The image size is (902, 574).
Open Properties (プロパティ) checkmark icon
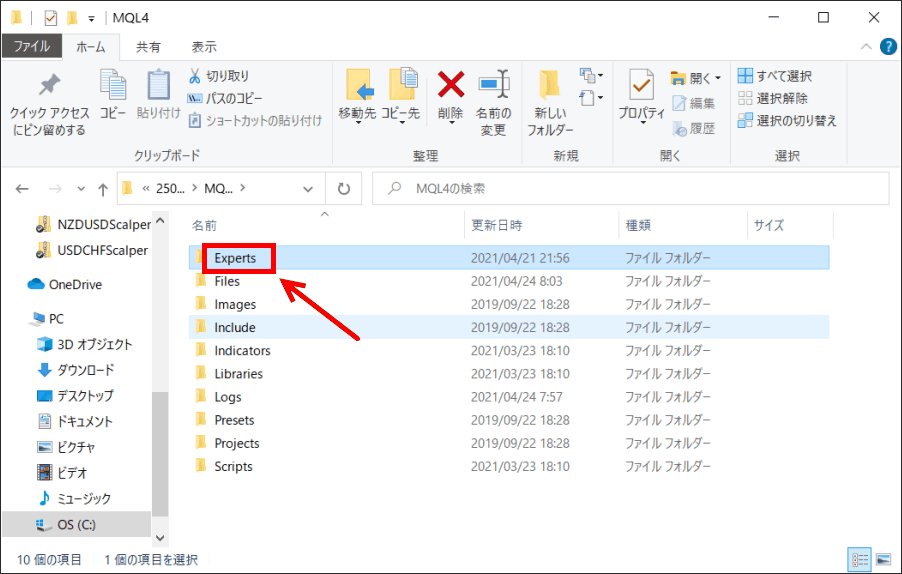click(x=641, y=86)
